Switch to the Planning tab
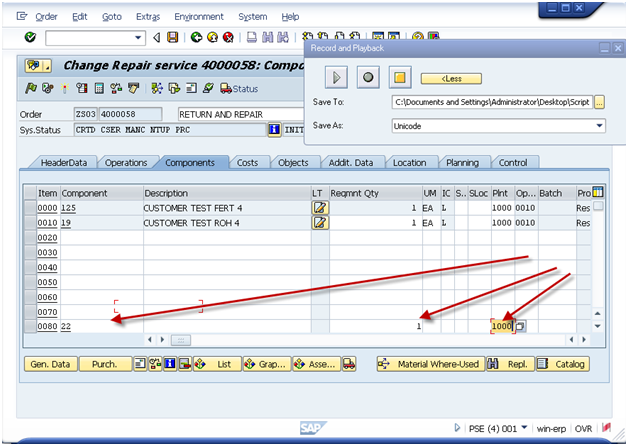Image resolution: width=628 pixels, height=446 pixels. coord(462,163)
